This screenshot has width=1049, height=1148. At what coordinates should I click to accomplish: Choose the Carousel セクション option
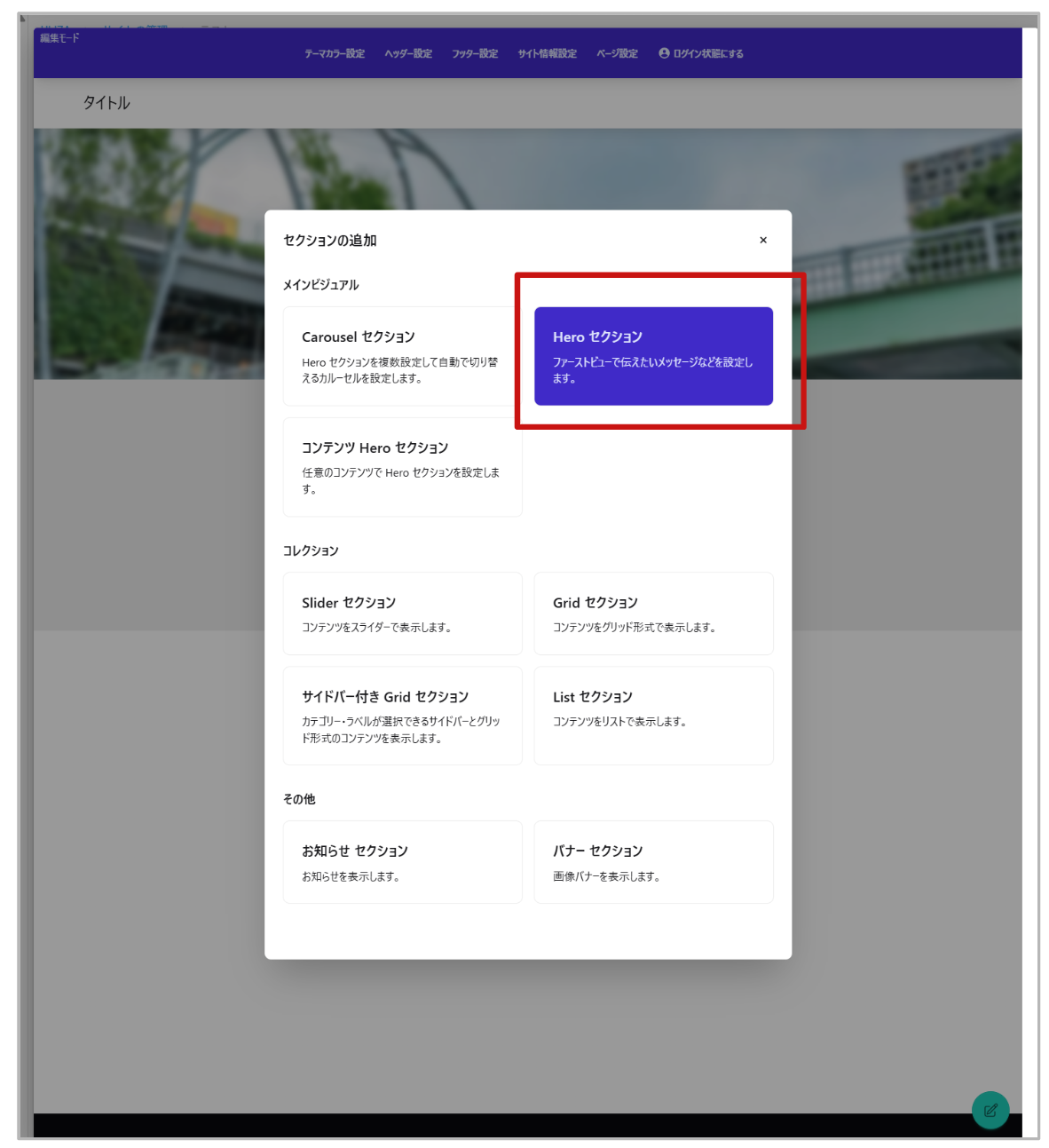pyautogui.click(x=402, y=356)
